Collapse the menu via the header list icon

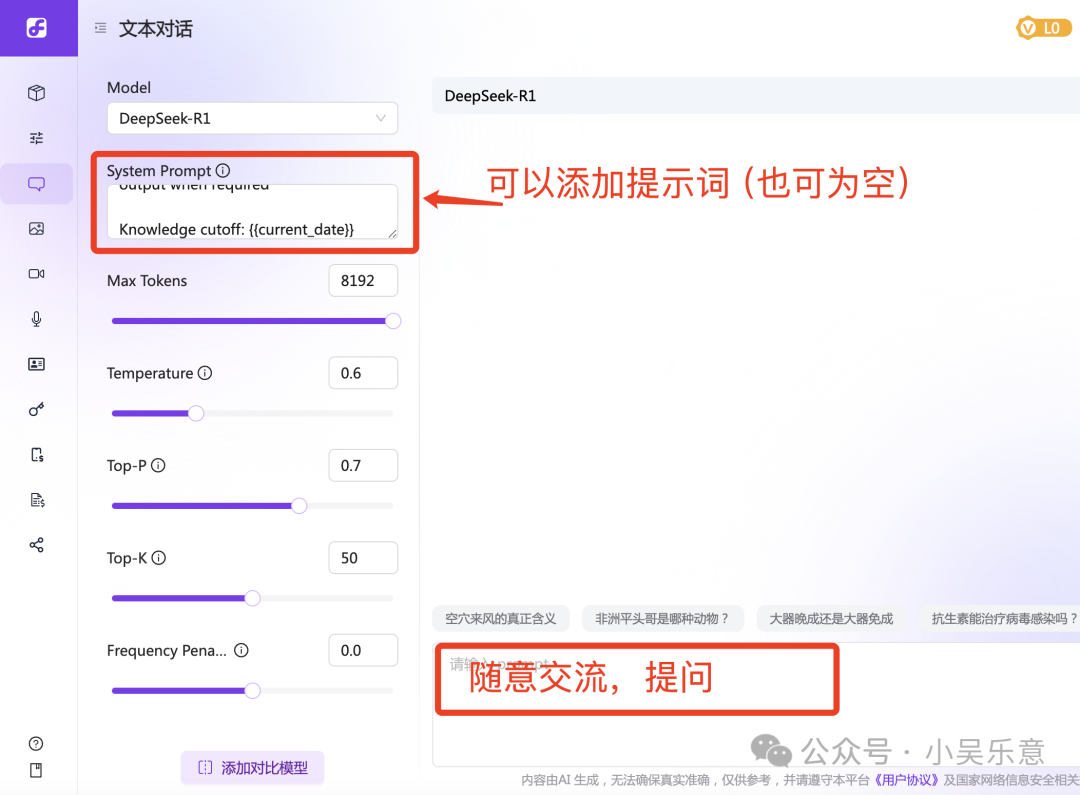101,28
